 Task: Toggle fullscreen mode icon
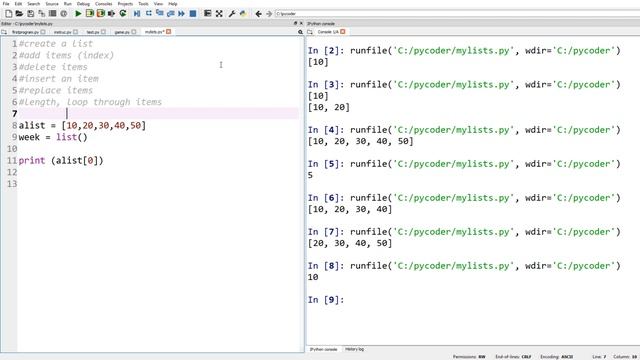pyautogui.click(x=219, y=13)
